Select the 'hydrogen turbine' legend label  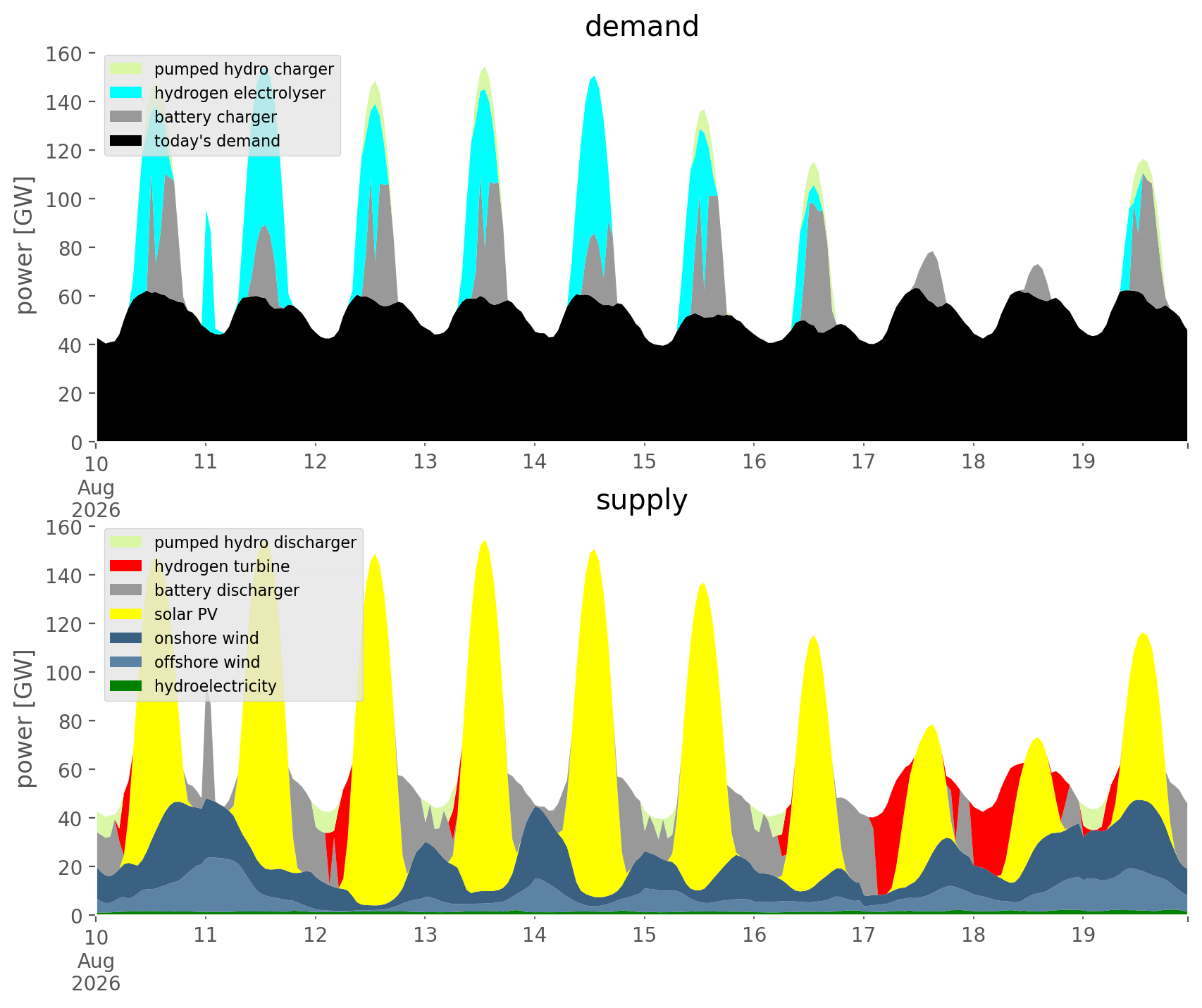[x=222, y=566]
